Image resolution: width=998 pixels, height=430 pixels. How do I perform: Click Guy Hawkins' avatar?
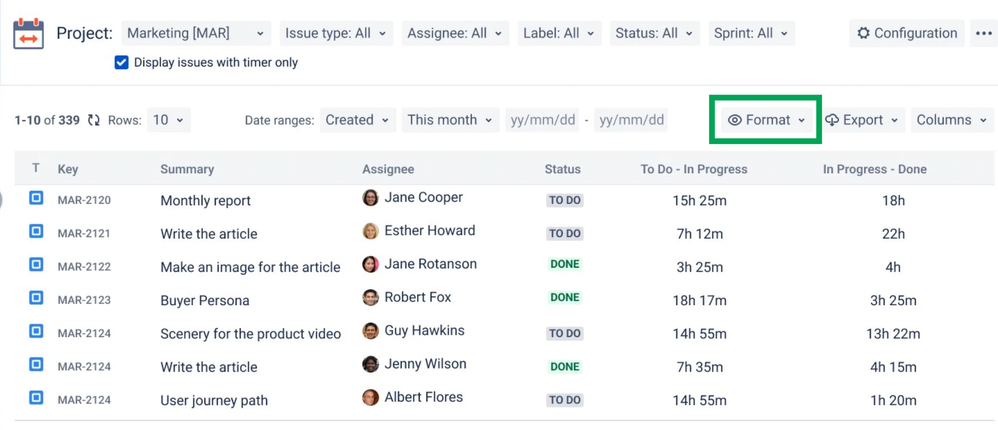coord(370,331)
